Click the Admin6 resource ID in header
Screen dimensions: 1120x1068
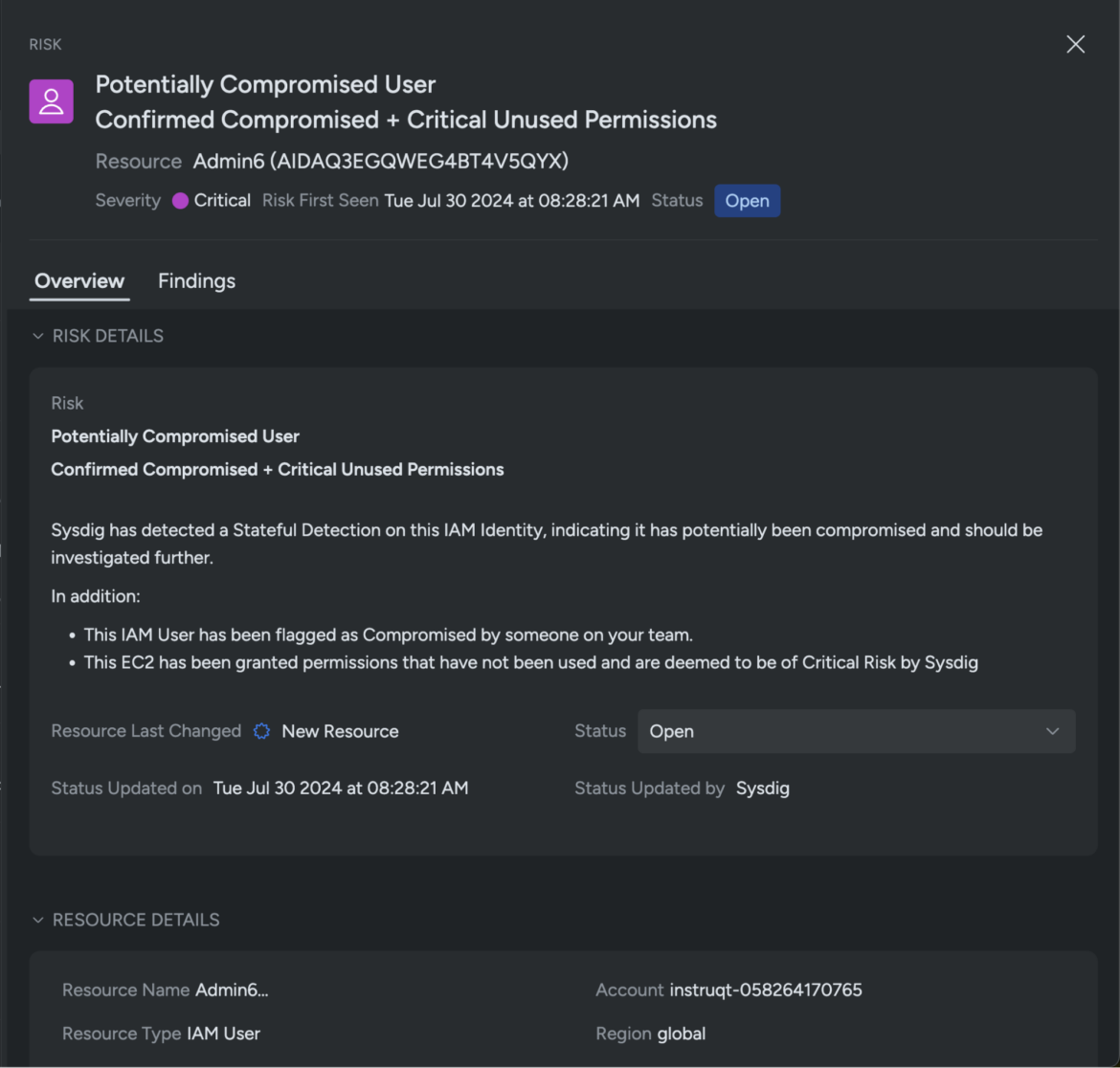pyautogui.click(x=380, y=161)
